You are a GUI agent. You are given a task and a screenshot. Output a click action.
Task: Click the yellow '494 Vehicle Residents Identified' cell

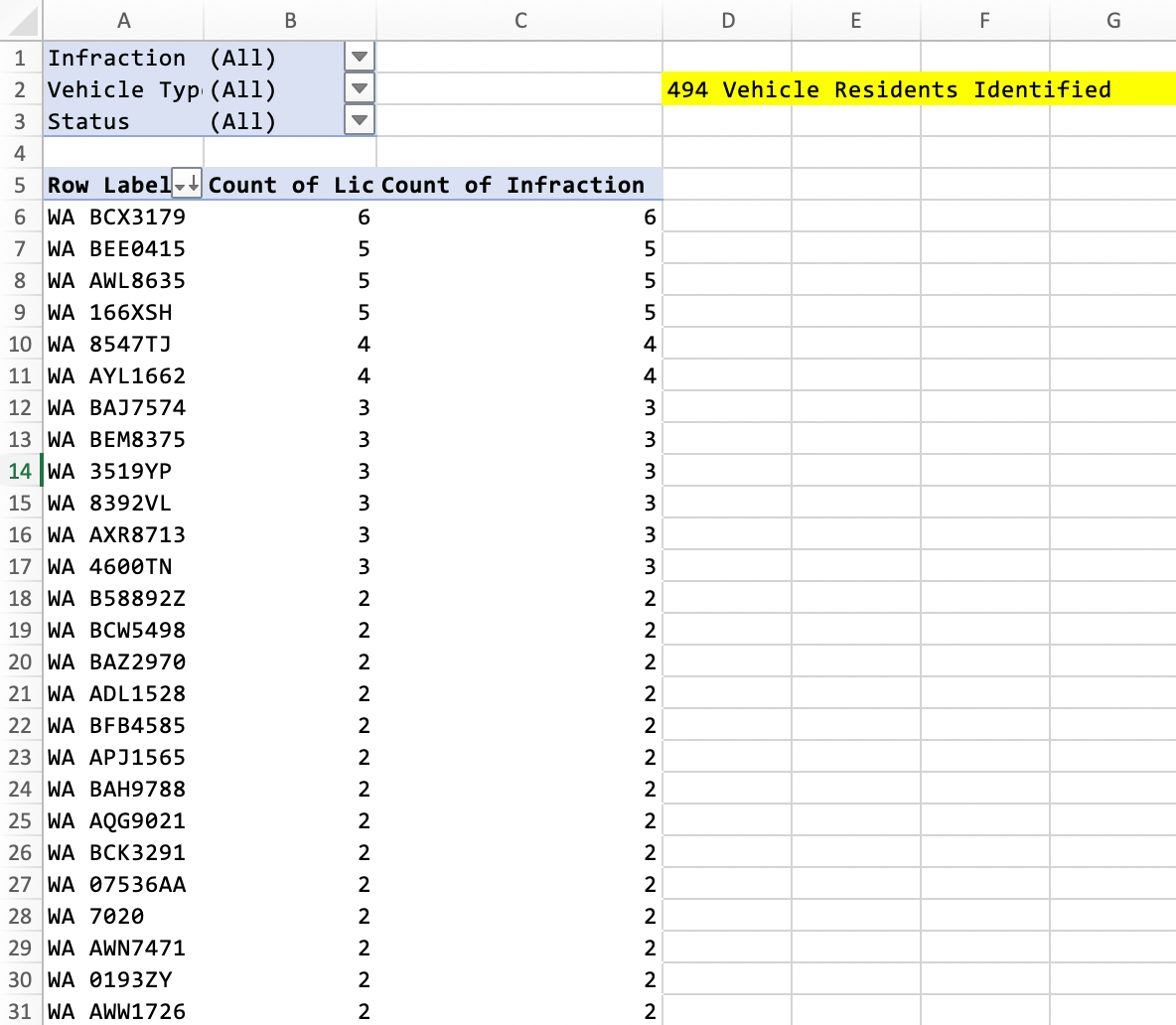(x=919, y=89)
